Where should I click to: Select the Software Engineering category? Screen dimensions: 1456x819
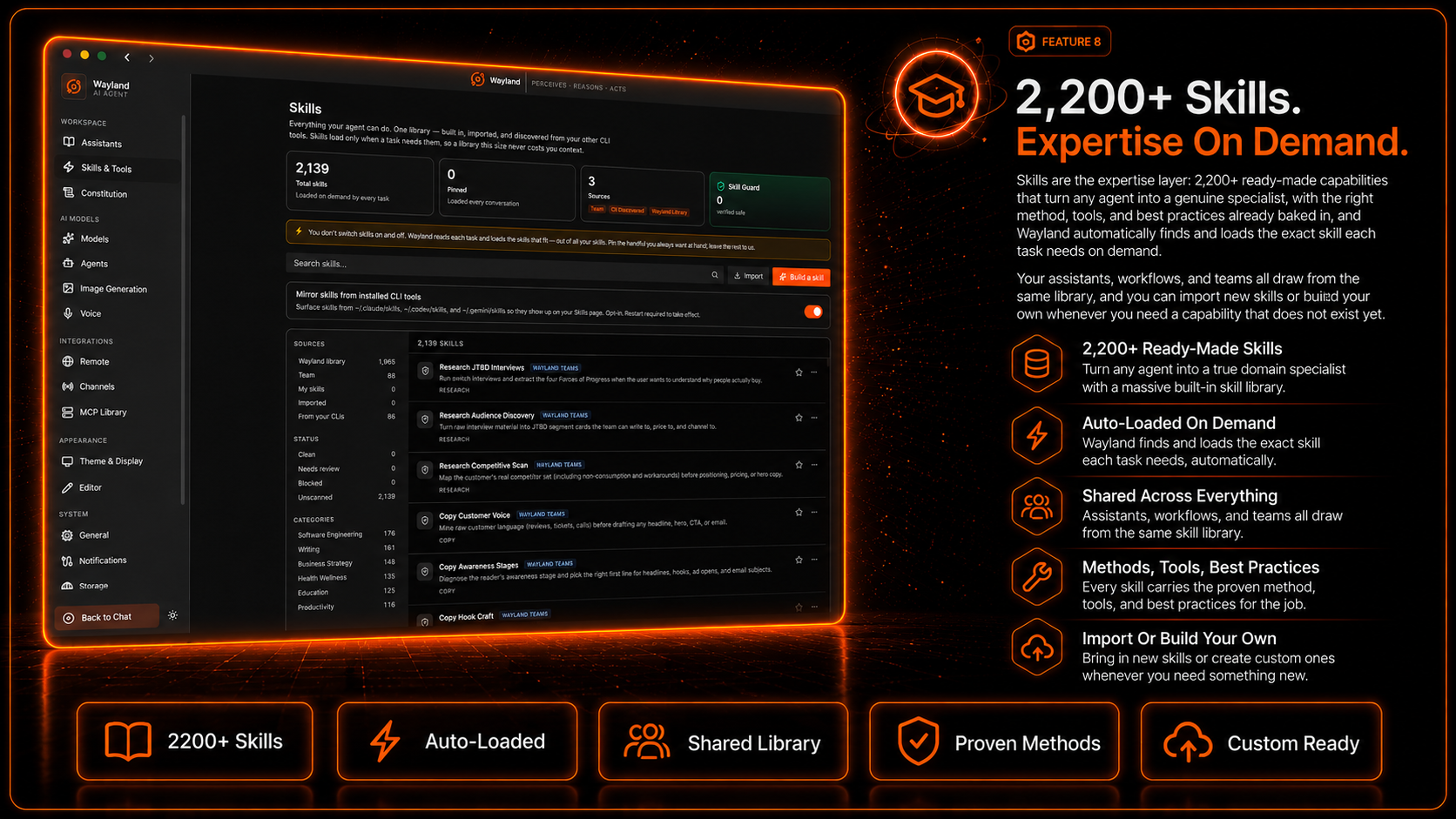tap(346, 534)
